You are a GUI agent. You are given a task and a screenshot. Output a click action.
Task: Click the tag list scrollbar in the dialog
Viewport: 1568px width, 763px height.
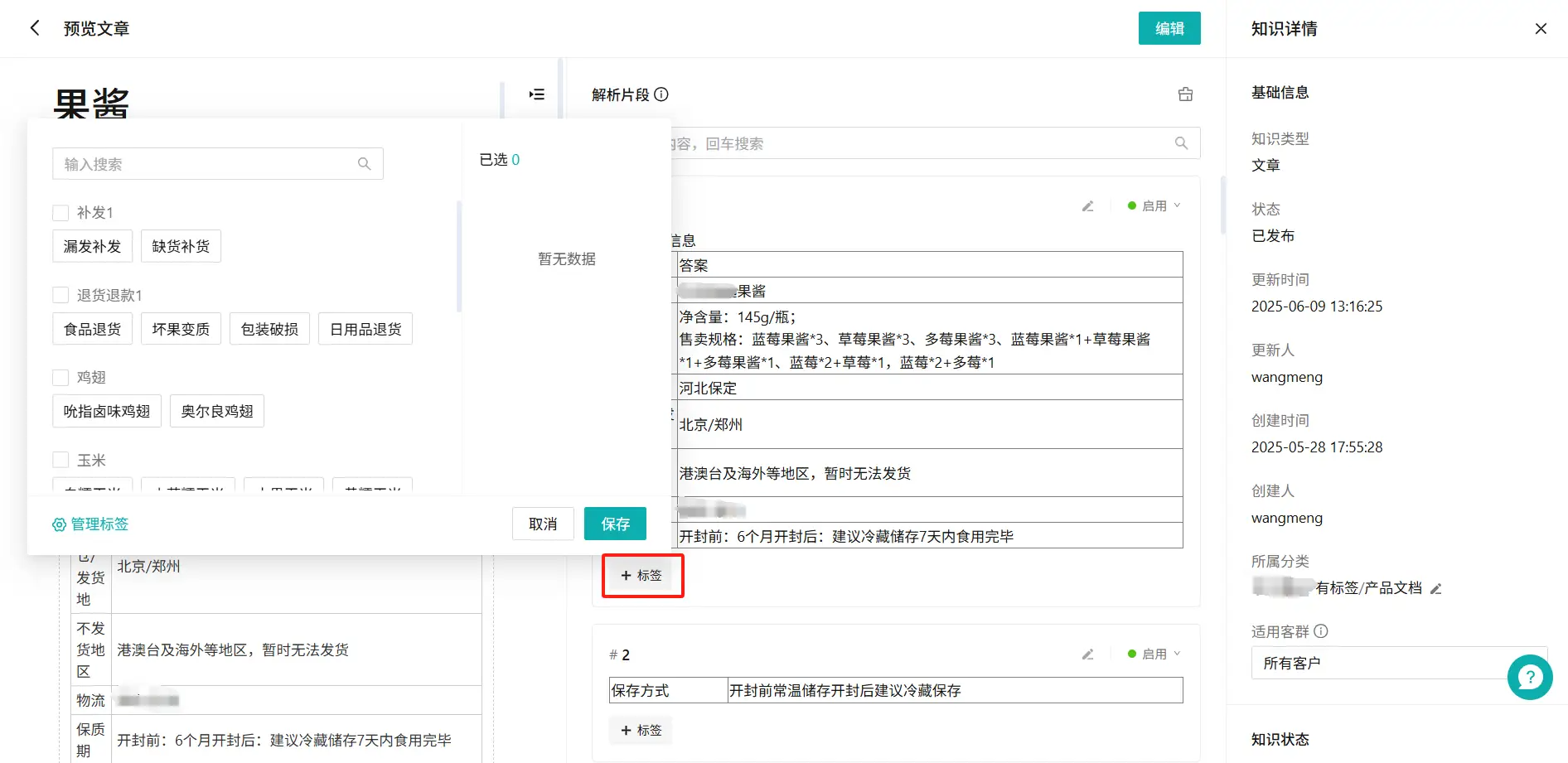point(459,257)
